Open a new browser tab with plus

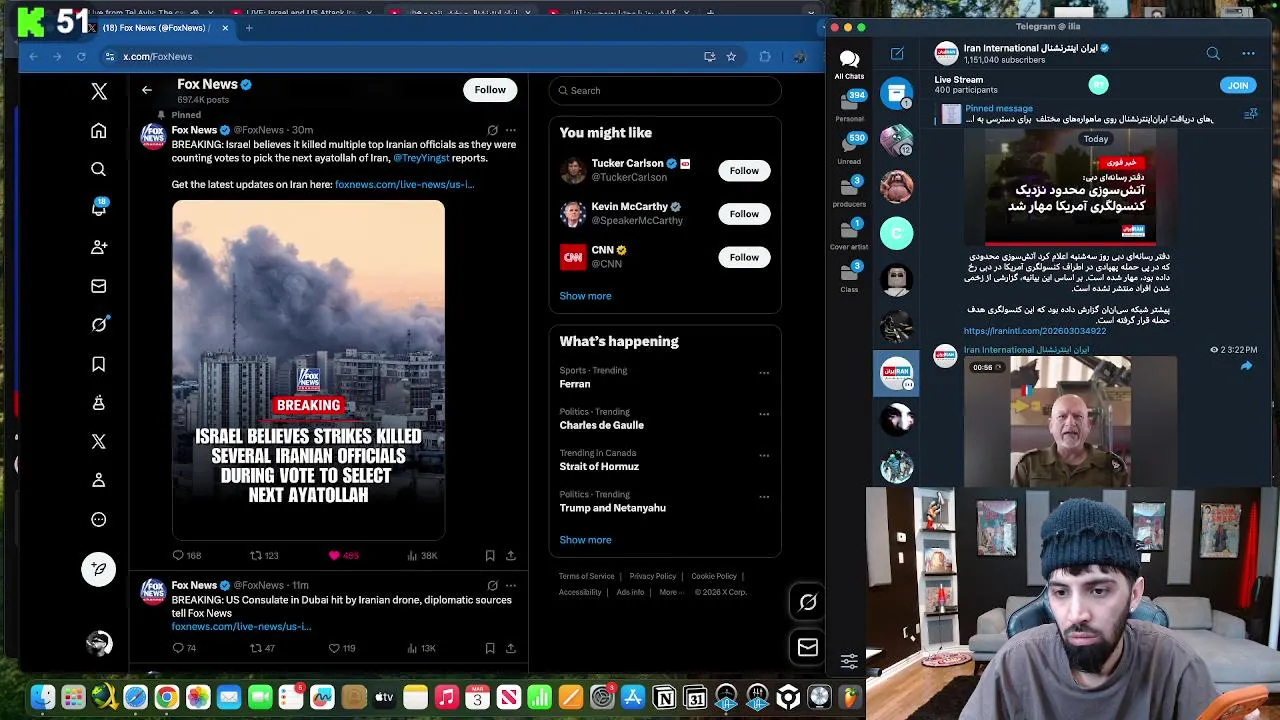tap(249, 28)
